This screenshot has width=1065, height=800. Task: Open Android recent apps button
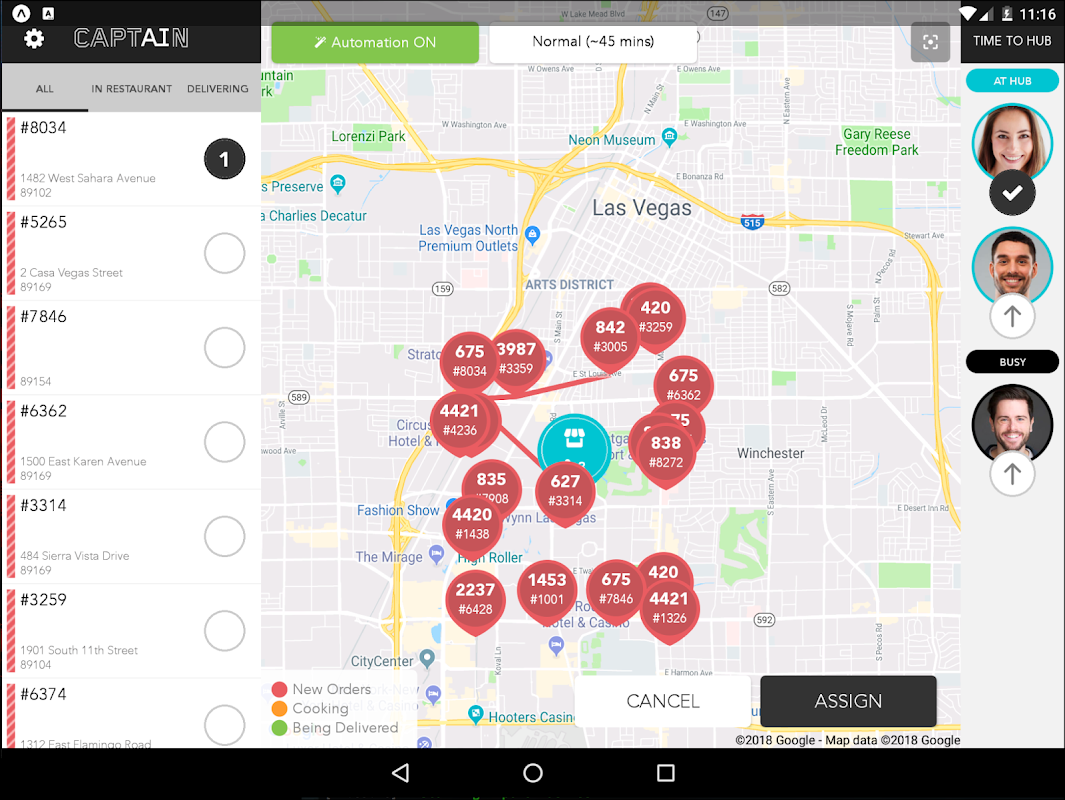[666, 772]
